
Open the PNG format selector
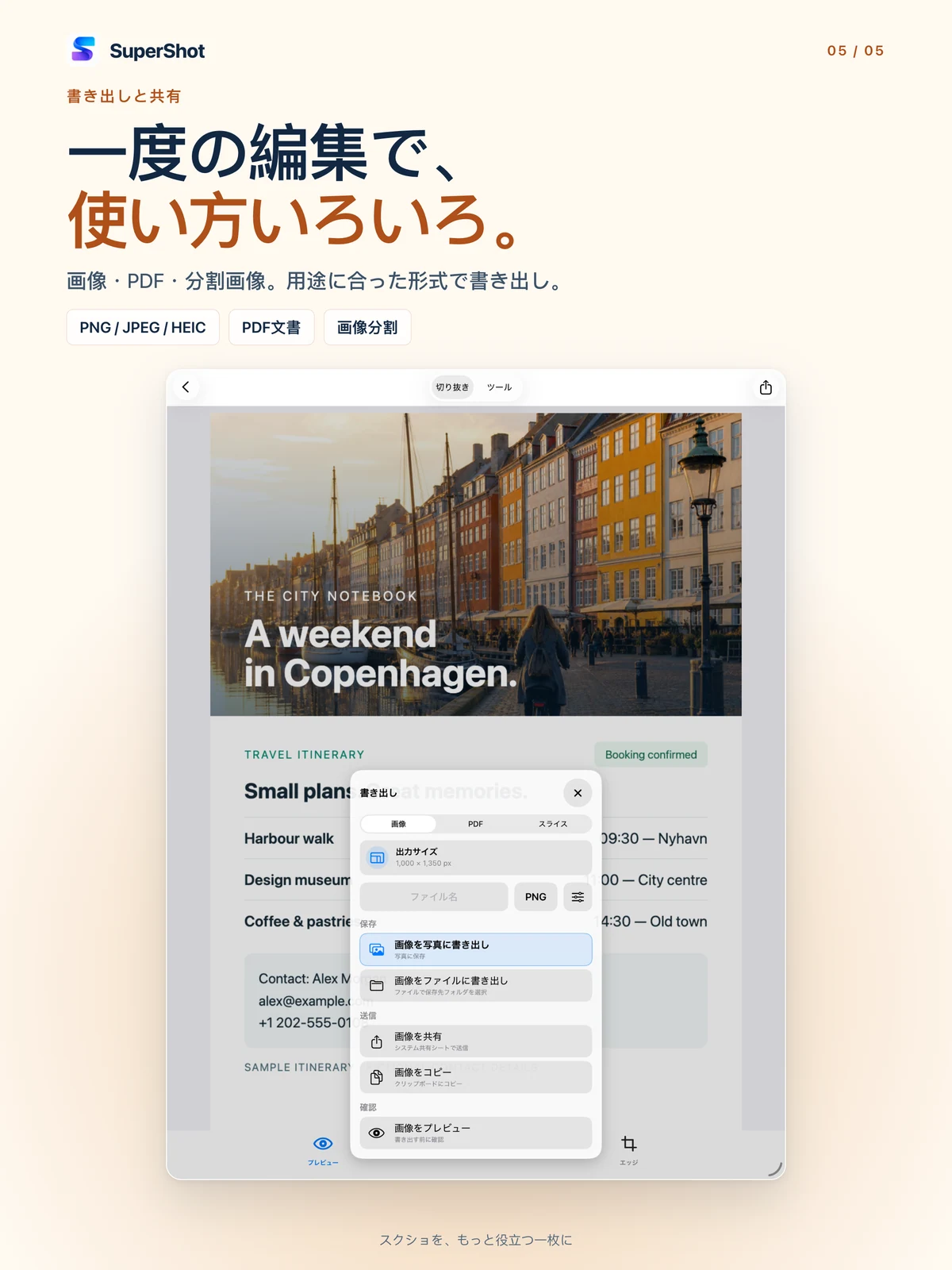(535, 897)
